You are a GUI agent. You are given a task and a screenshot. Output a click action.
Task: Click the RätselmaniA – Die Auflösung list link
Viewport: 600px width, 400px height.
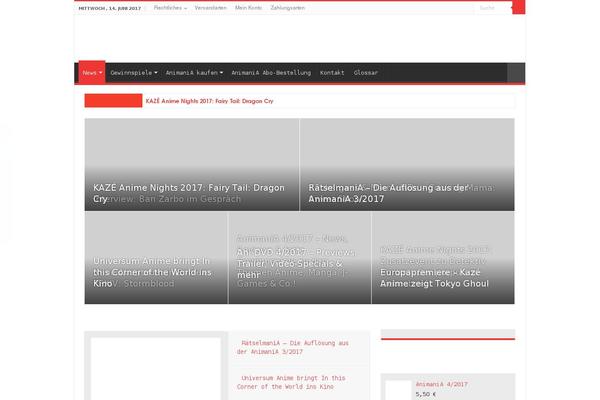[x=293, y=348]
